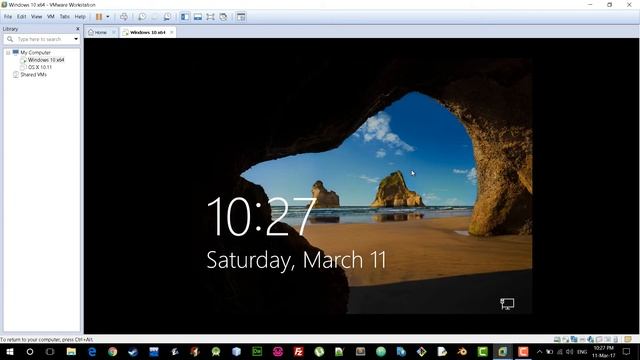Open the VM menu
This screenshot has height=360, width=640.
coord(51,17)
